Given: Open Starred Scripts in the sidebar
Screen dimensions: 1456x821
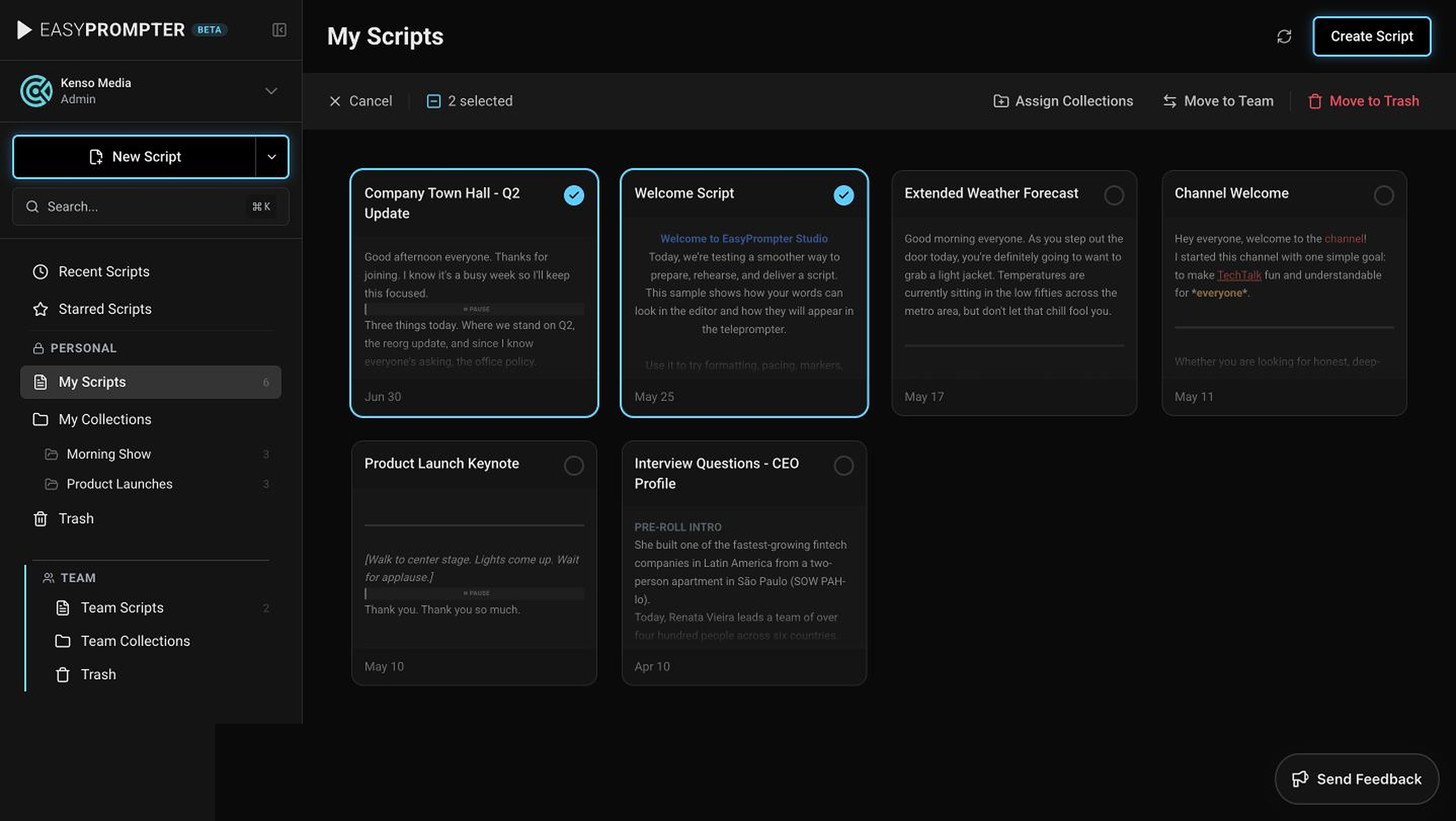Looking at the screenshot, I should 151,309.
